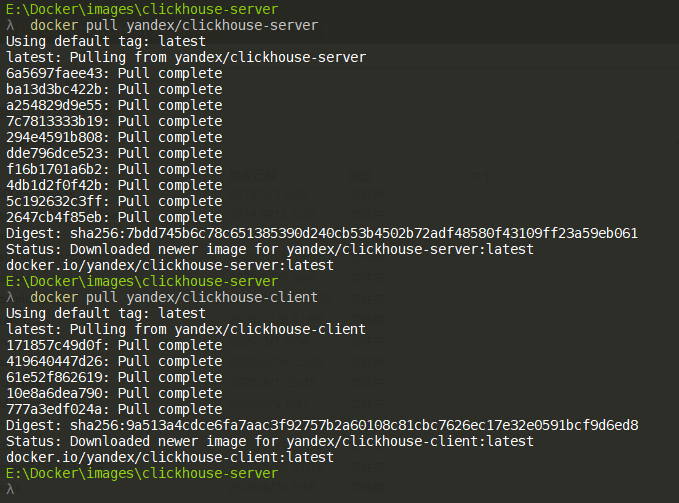
Task: Click layer line '419640447d26: Pull complete'
Action: pos(114,361)
